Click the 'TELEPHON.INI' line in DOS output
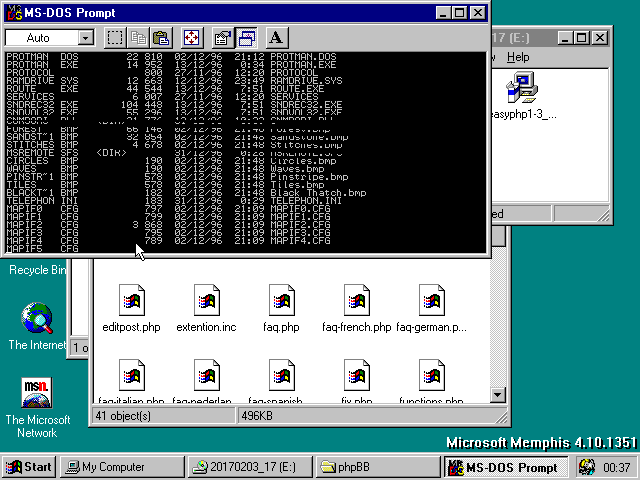640x480 pixels. 174,201
